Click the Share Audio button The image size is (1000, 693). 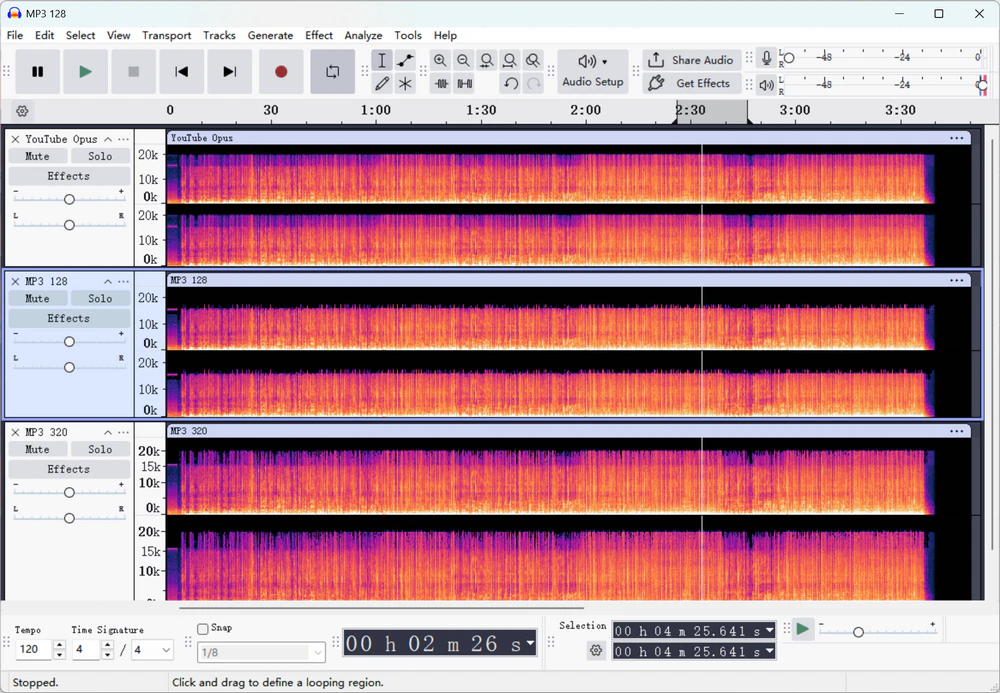tap(692, 60)
